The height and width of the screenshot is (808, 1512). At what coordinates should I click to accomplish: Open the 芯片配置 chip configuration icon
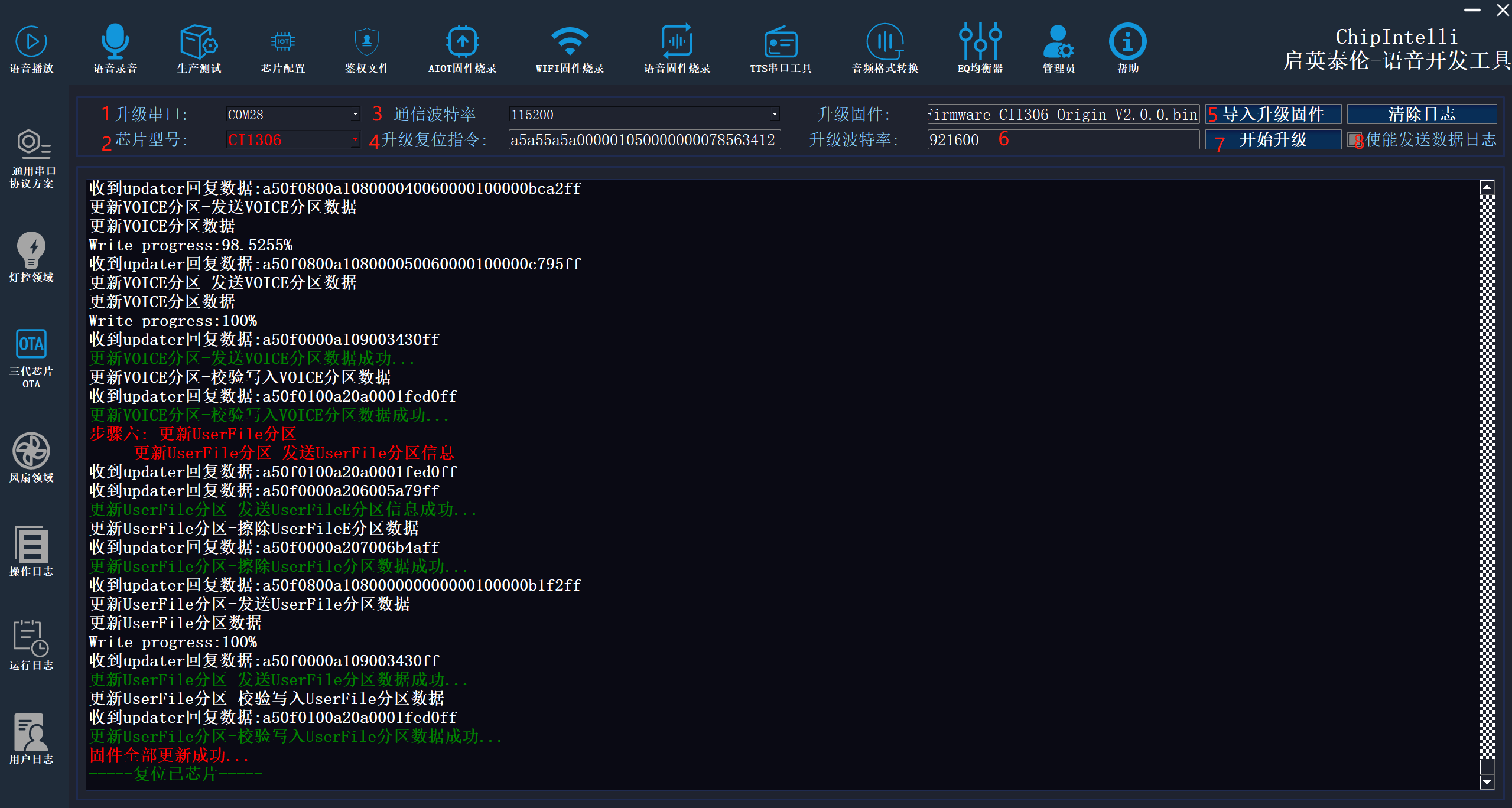(x=283, y=48)
